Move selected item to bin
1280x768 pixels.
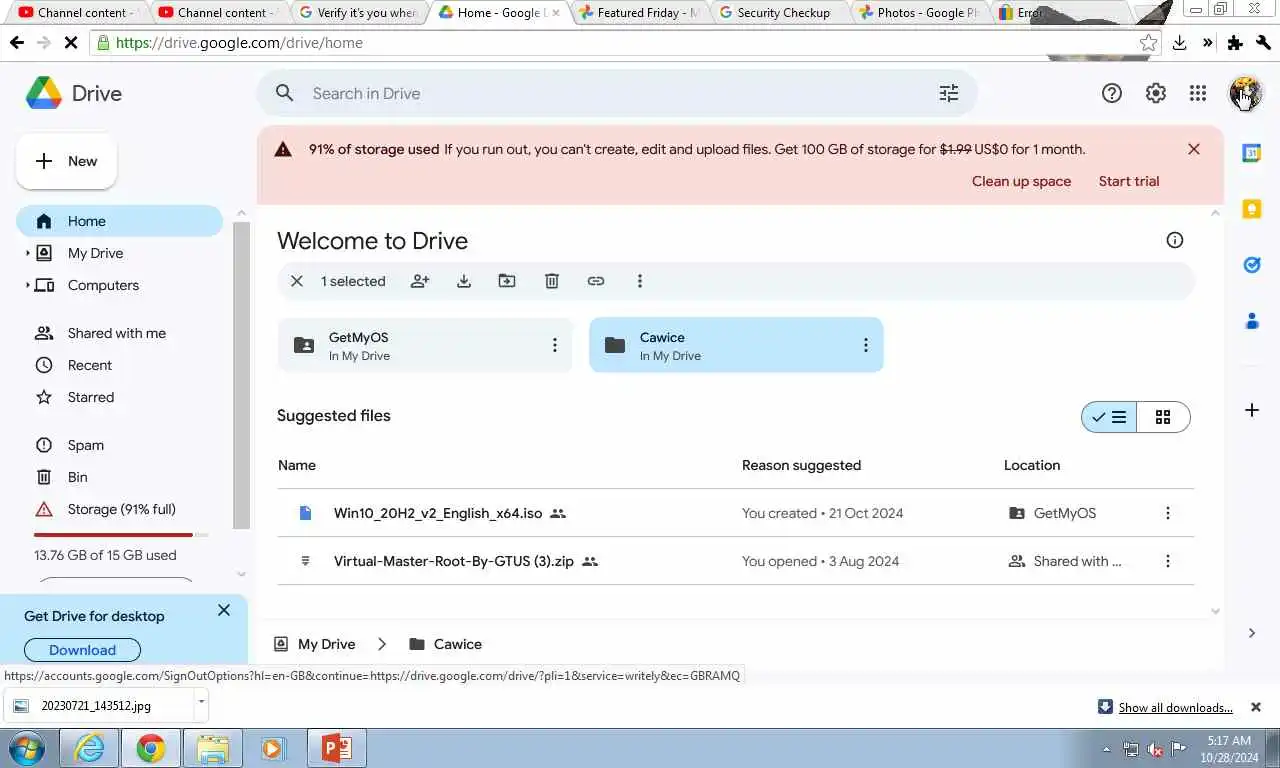551,281
